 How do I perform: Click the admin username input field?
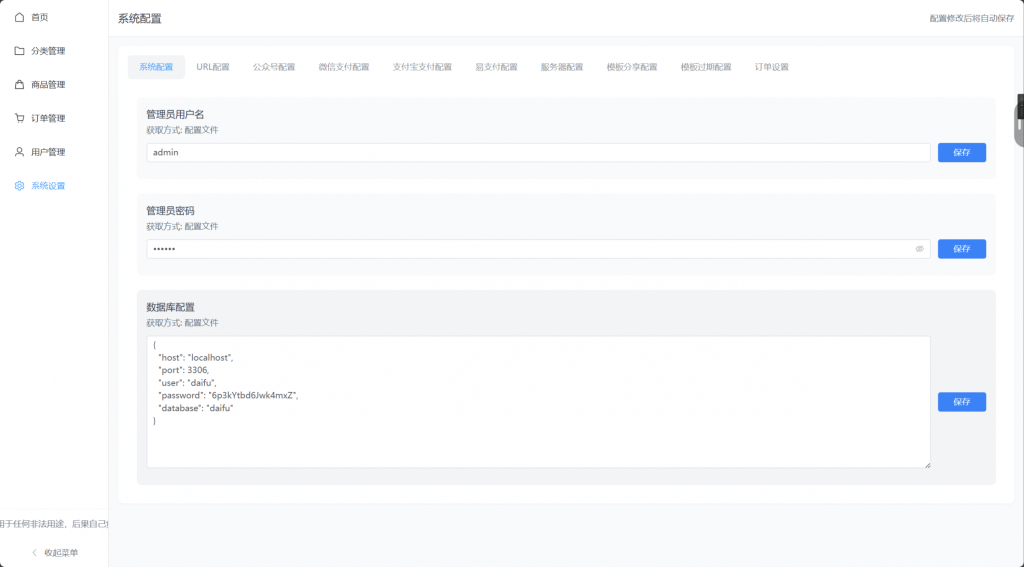[x=538, y=153]
